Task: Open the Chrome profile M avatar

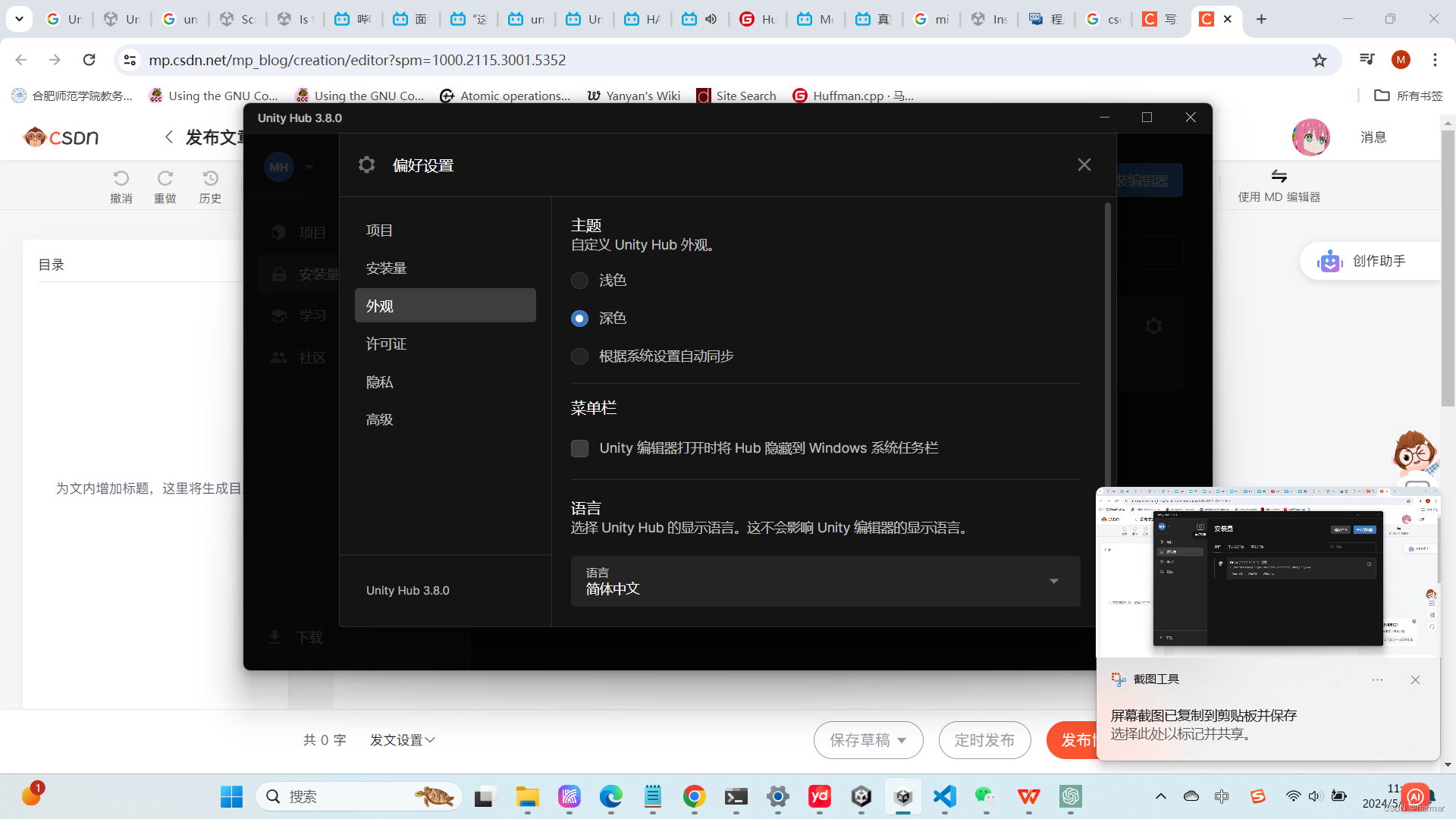Action: click(1401, 60)
